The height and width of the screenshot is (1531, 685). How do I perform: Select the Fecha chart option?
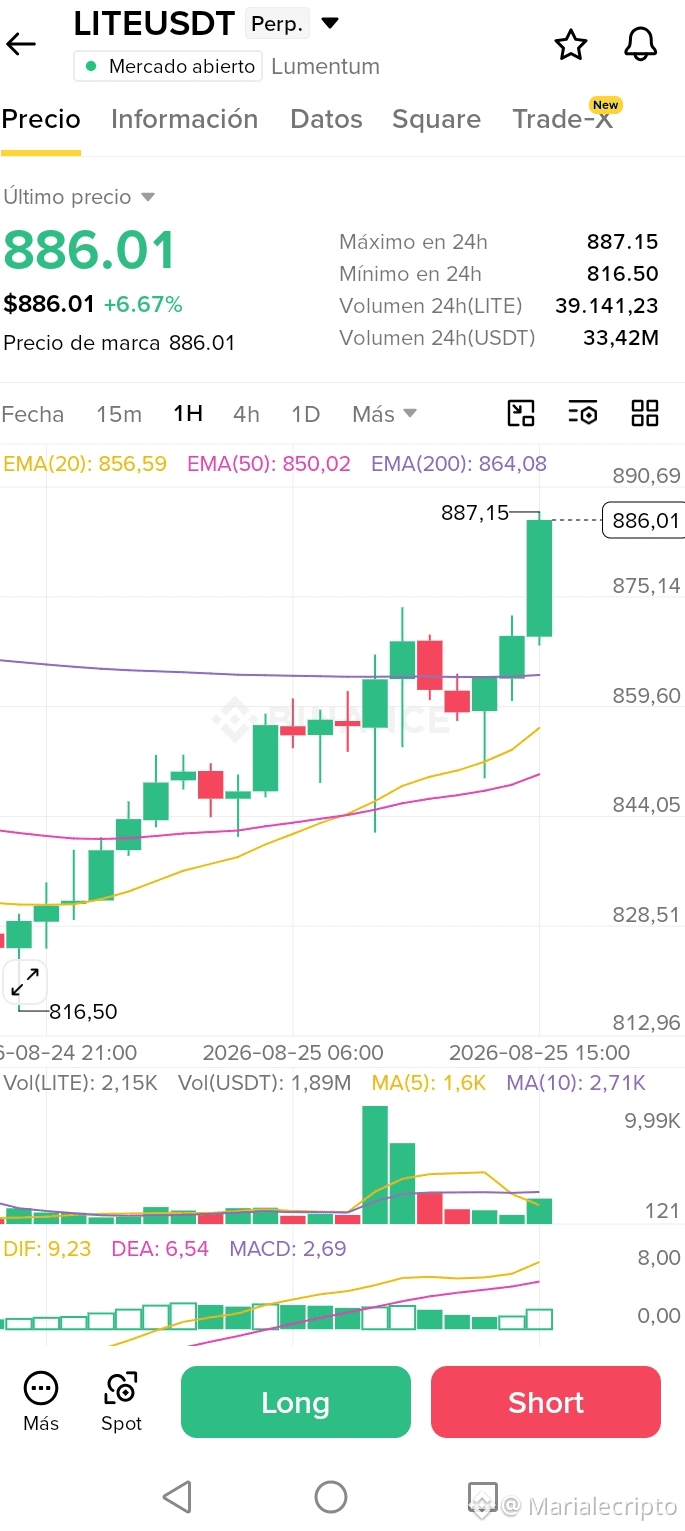[33, 414]
